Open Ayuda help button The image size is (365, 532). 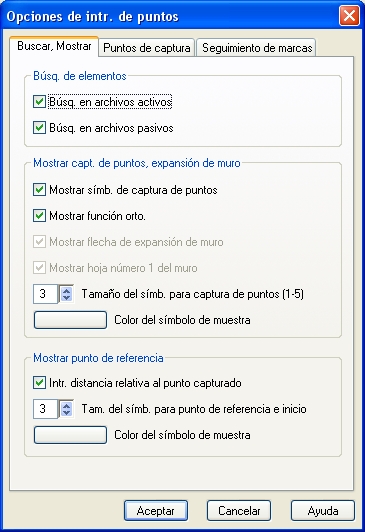click(323, 511)
